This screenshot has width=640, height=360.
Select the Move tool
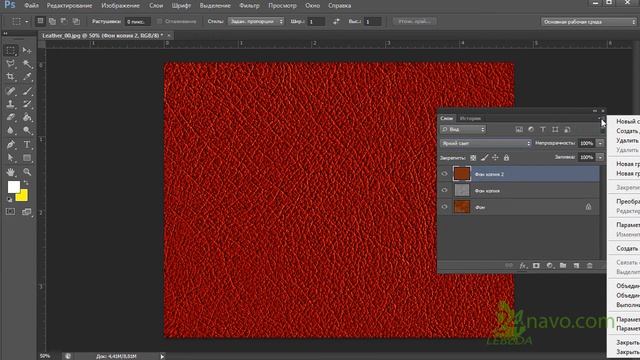(x=27, y=50)
